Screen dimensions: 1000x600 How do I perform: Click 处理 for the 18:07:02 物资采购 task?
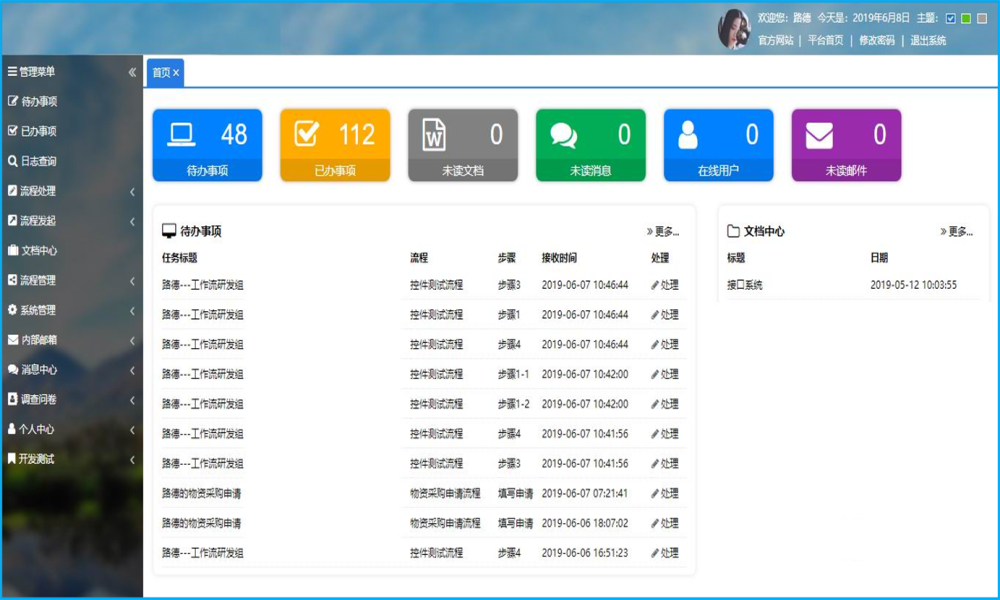[x=665, y=523]
